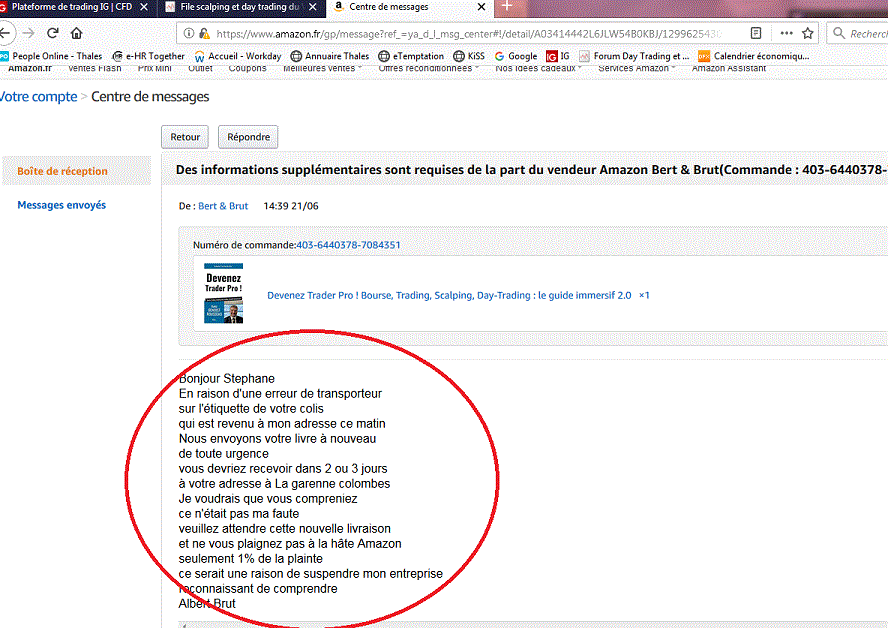Viewport: 888px width, 628px height.
Task: Open Coupons nav link
Action: [x=247, y=69]
